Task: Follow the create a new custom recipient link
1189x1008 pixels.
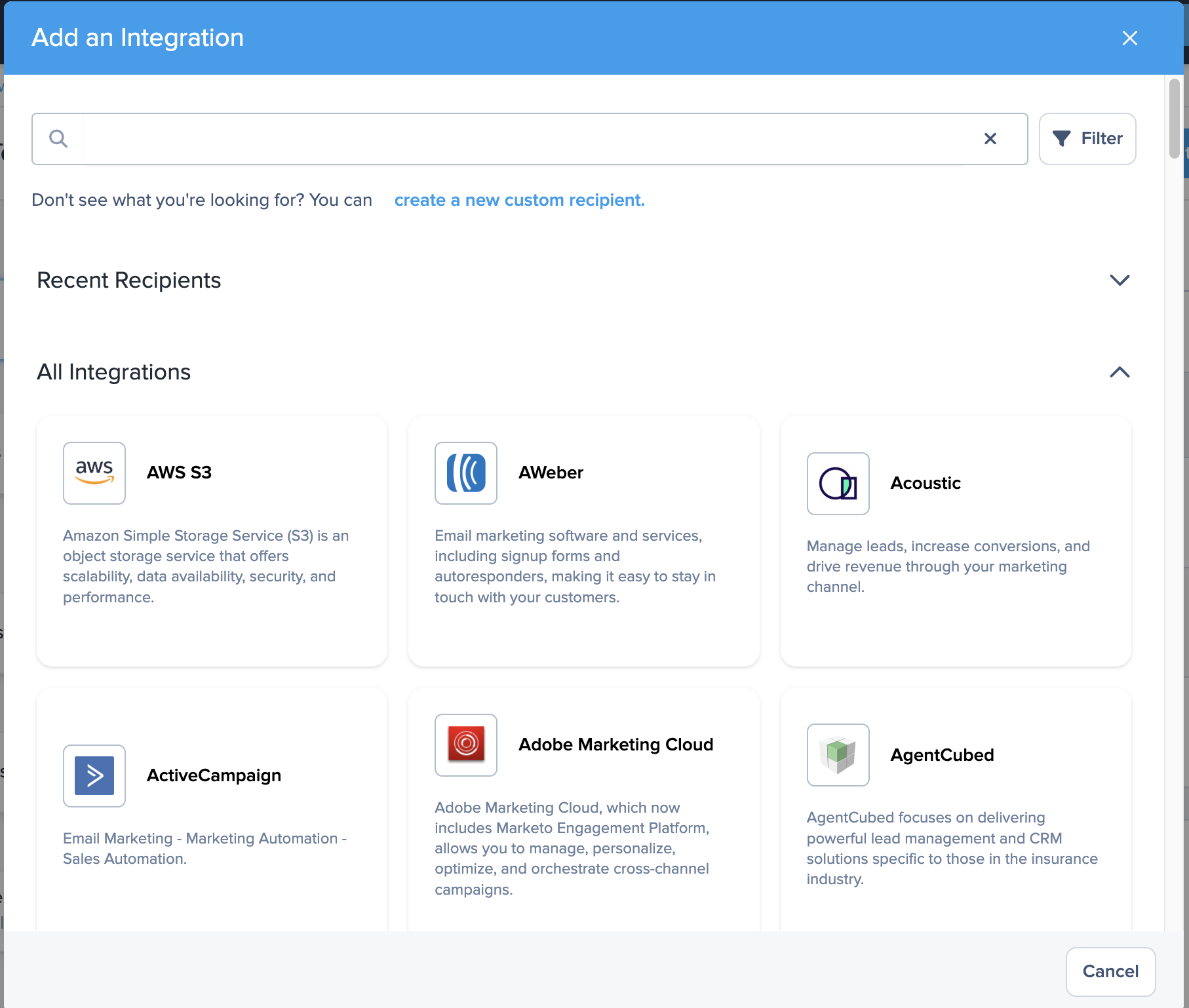Action: [x=519, y=200]
